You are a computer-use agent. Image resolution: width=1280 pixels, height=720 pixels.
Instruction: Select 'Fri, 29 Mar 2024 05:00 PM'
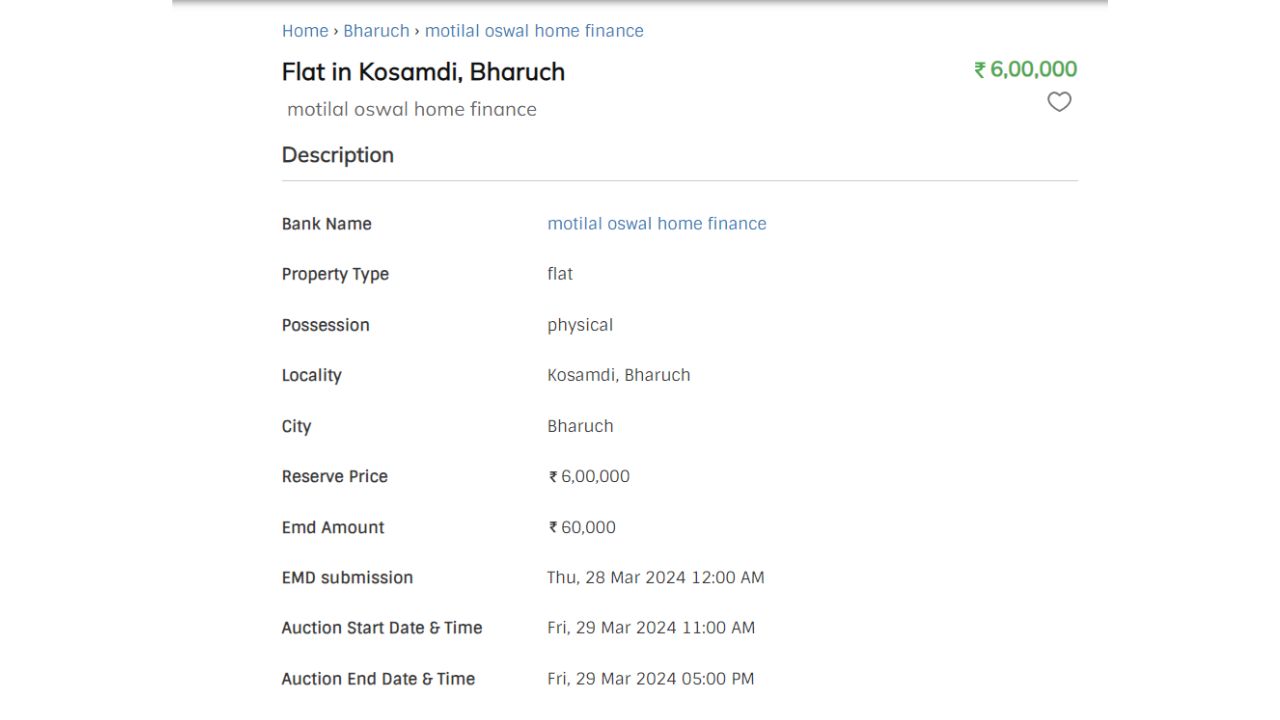coord(651,679)
